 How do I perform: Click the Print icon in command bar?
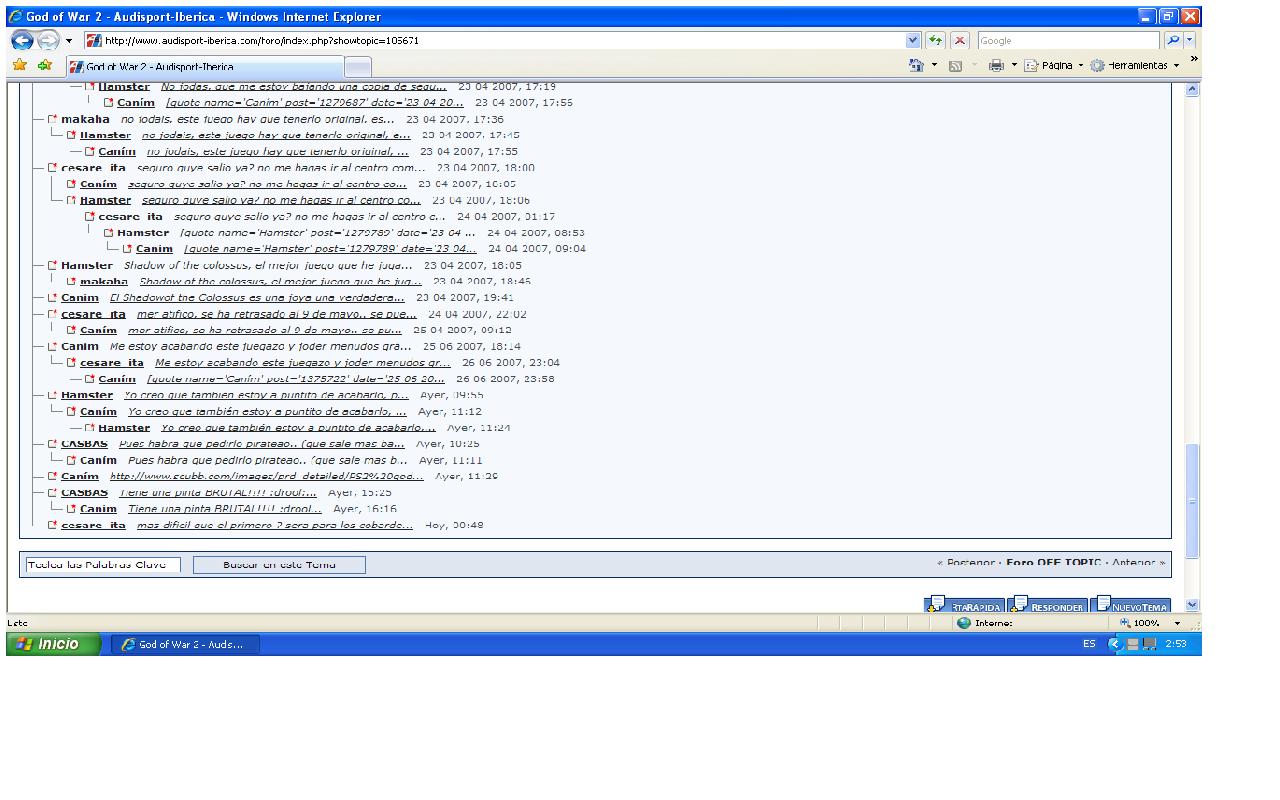[x=996, y=65]
